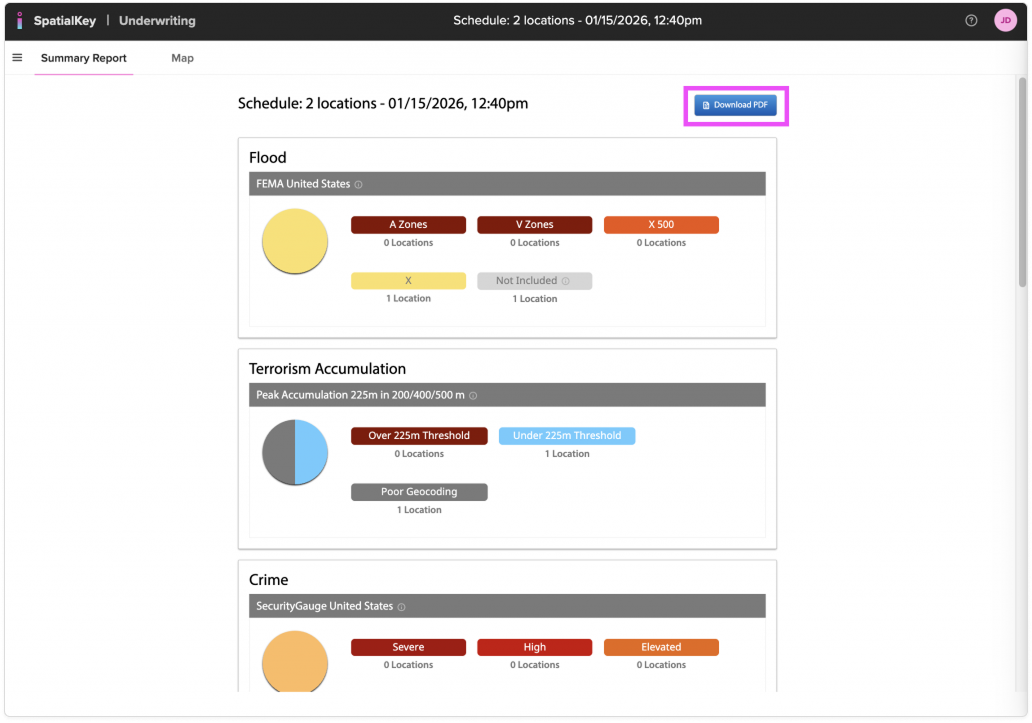Click the Poor Geocoding label
Screen dimensions: 1032x723
(x=419, y=492)
